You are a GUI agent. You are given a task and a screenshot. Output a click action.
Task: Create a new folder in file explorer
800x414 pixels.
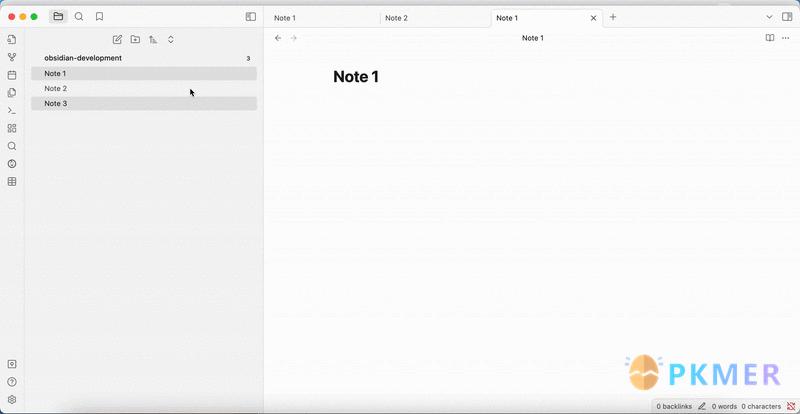(x=135, y=40)
